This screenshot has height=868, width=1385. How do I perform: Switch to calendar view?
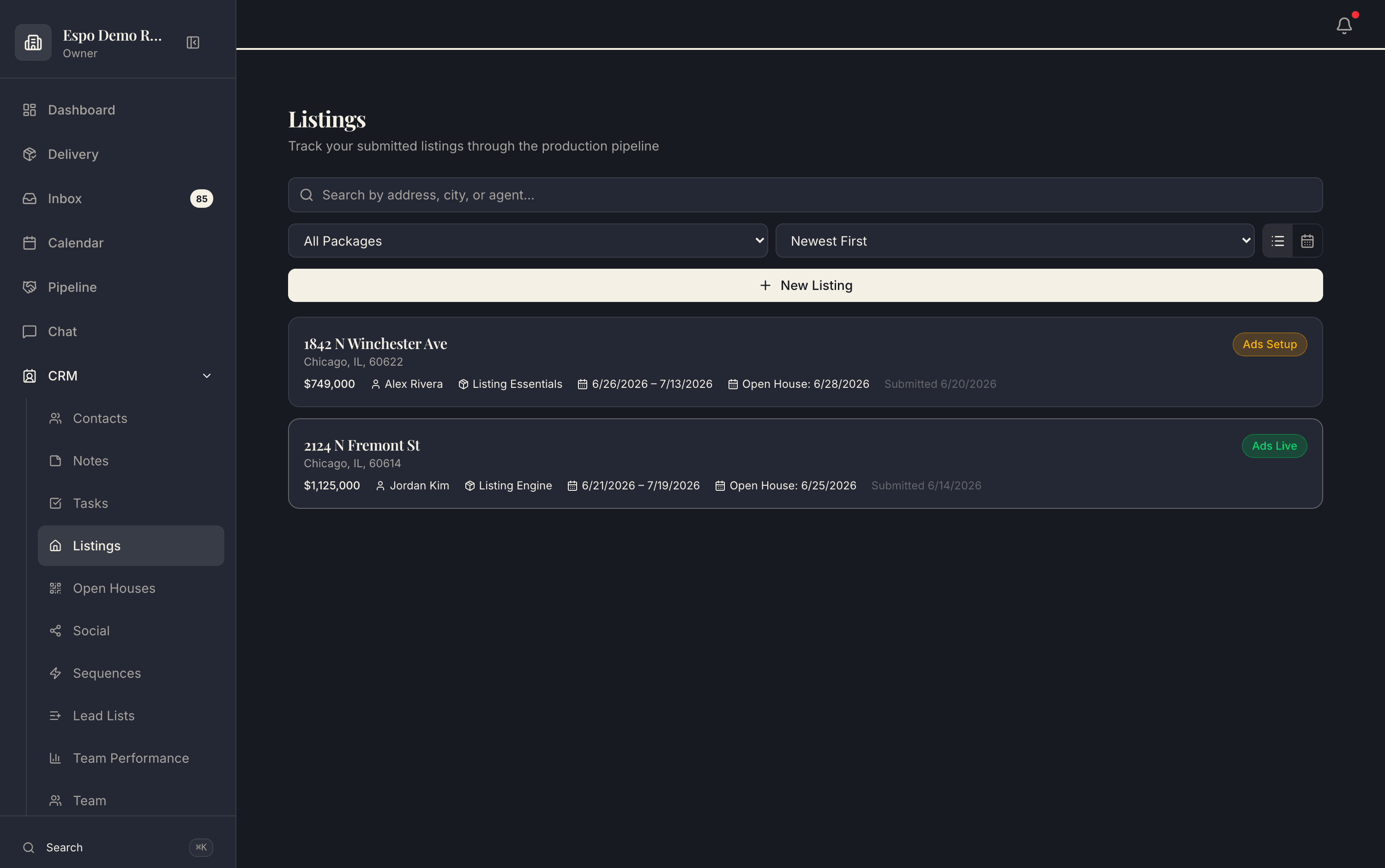[1307, 241]
